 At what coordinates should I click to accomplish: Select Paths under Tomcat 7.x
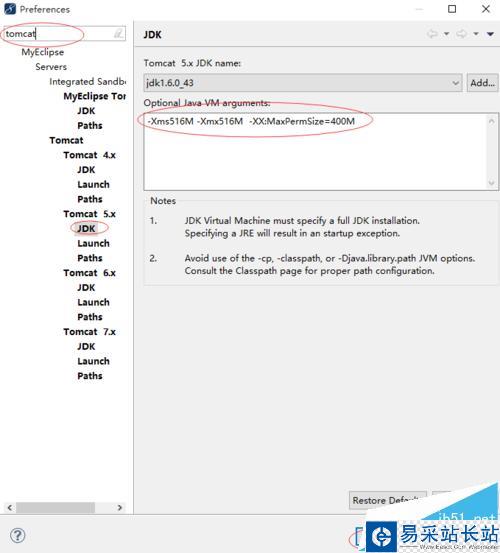(x=90, y=376)
